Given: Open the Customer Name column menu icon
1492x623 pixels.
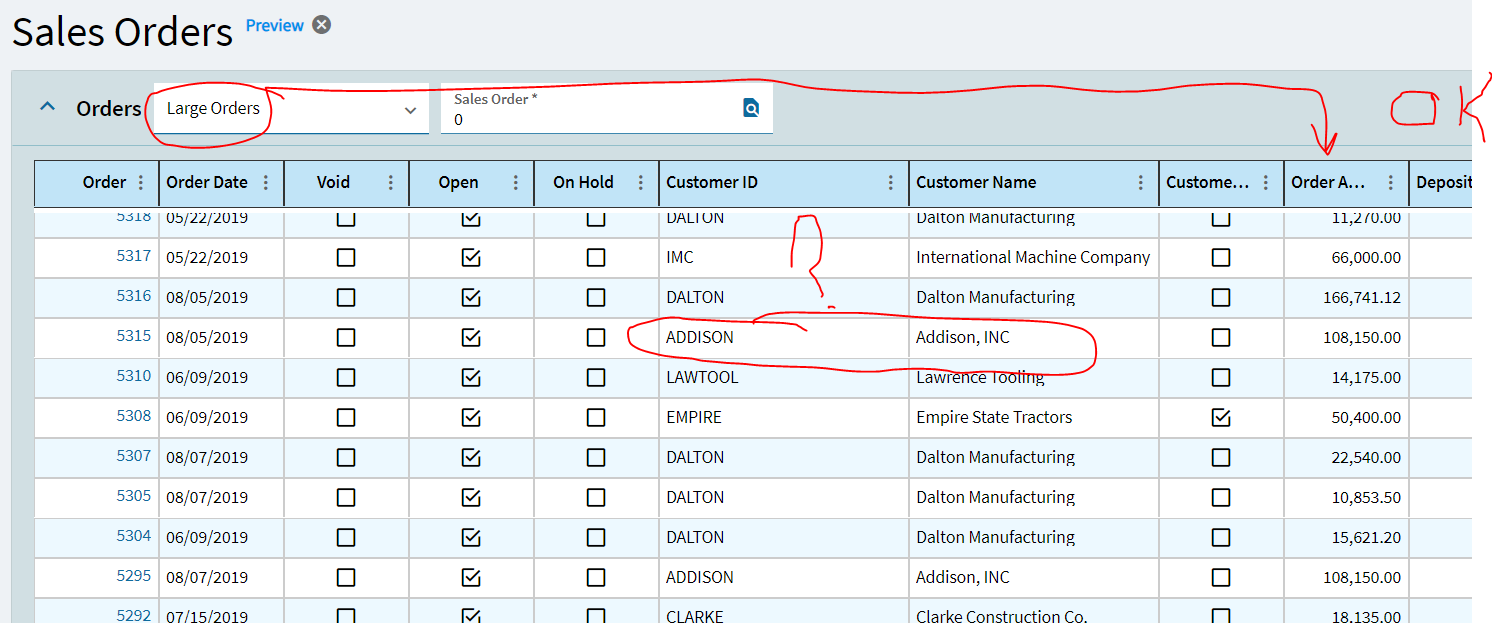Looking at the screenshot, I should click(x=1141, y=183).
